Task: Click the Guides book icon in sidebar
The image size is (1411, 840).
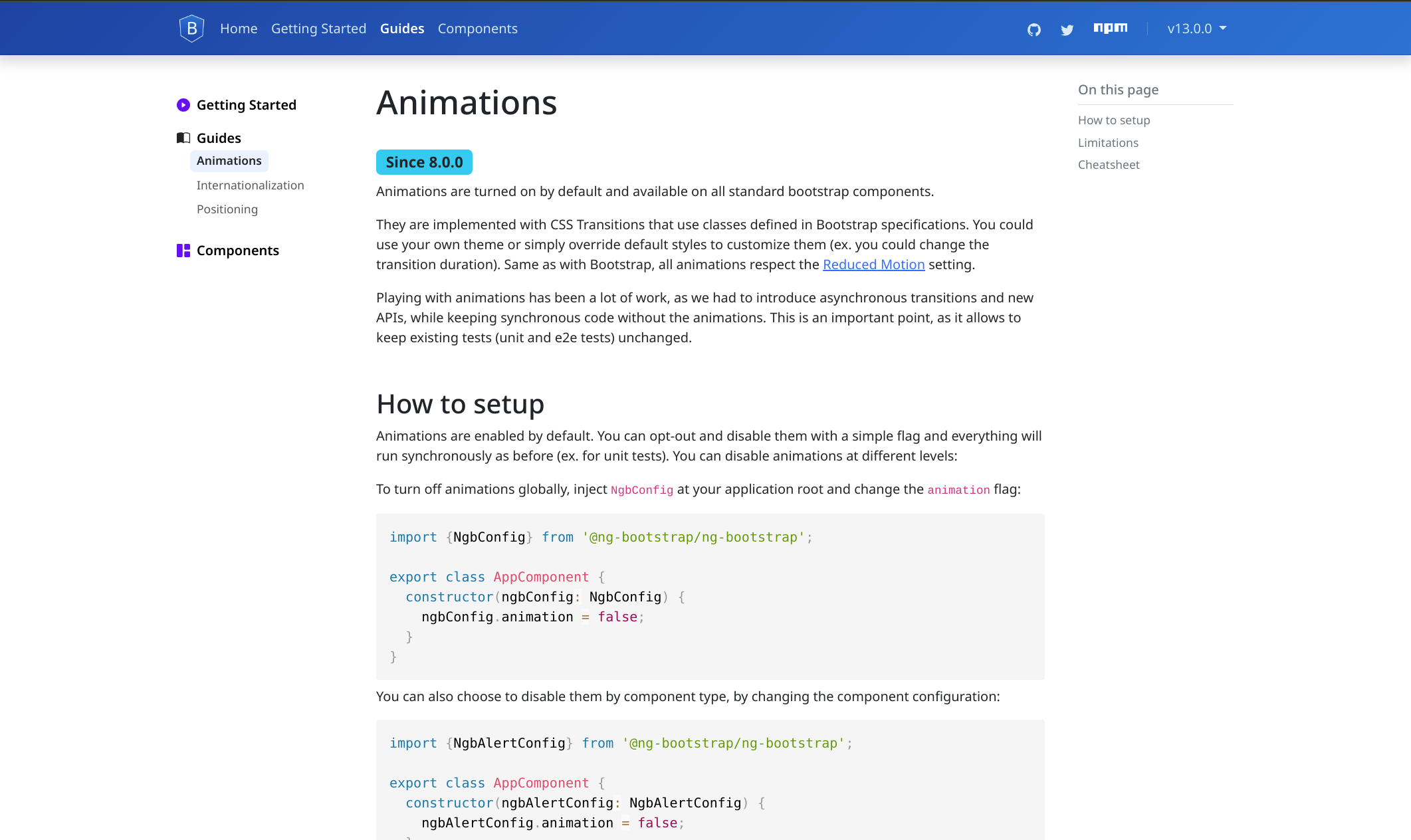Action: (183, 138)
